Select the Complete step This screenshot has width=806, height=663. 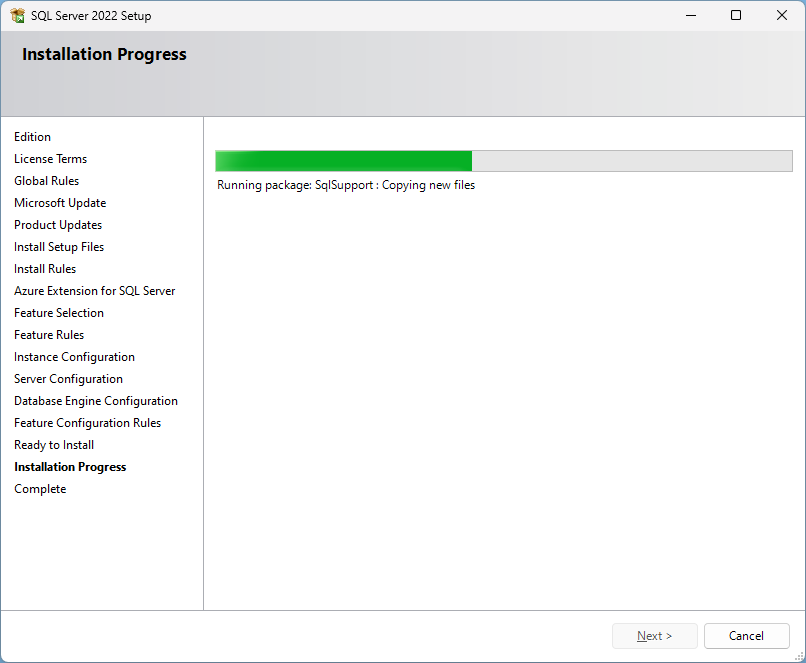(x=40, y=489)
